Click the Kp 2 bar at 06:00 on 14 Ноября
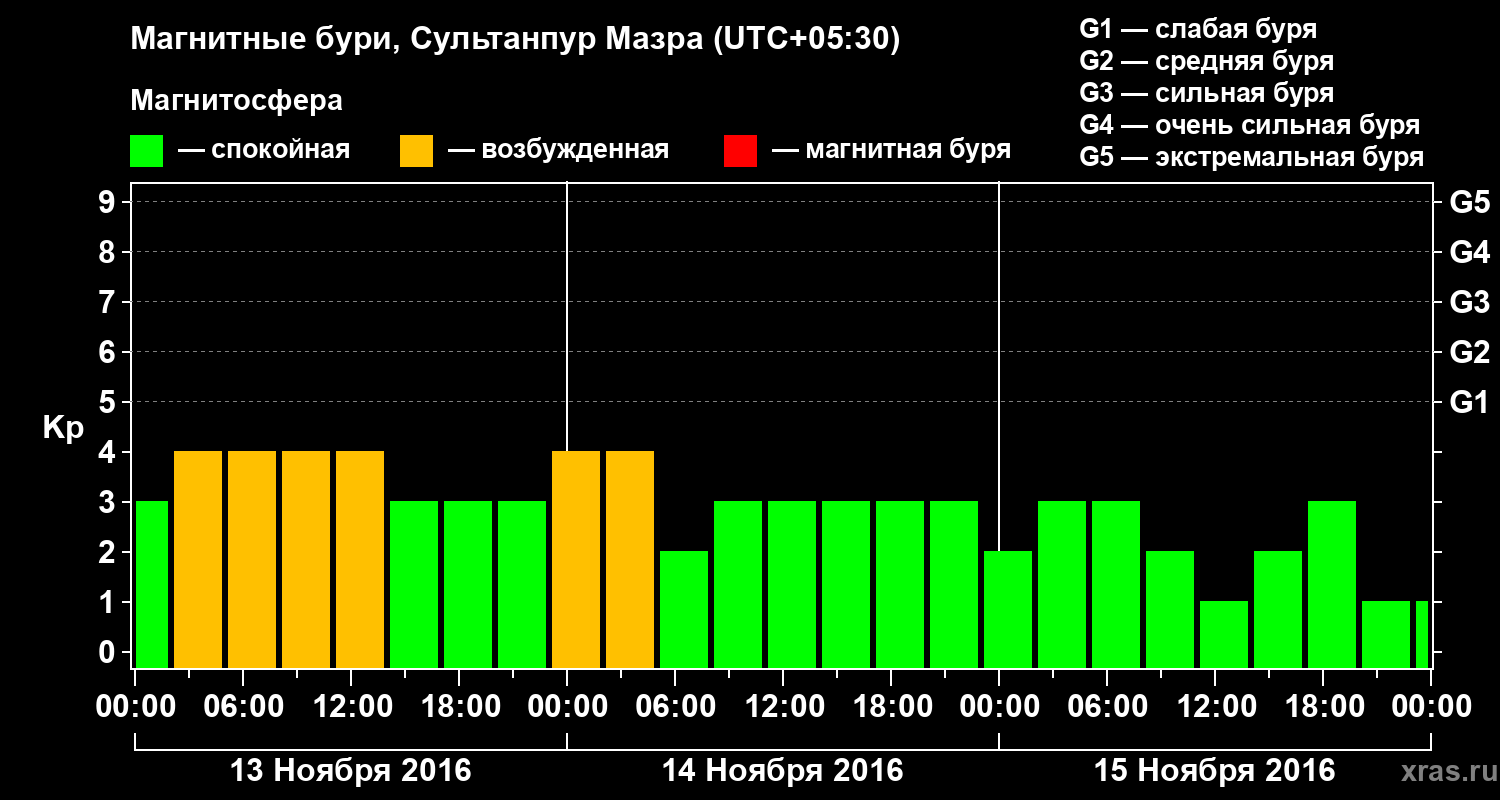1500x800 pixels. [684, 609]
